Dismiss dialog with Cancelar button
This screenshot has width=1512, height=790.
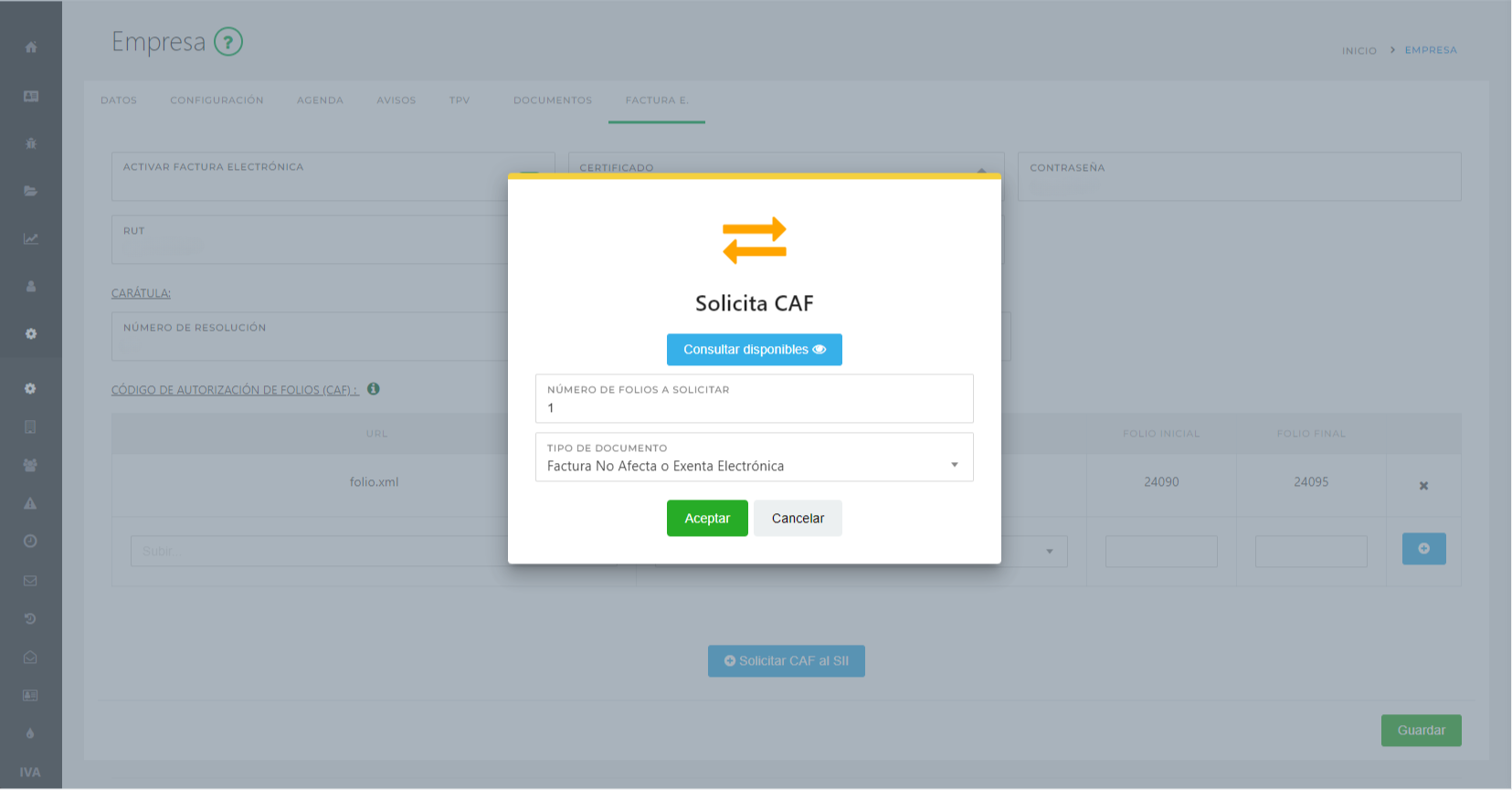[798, 519]
